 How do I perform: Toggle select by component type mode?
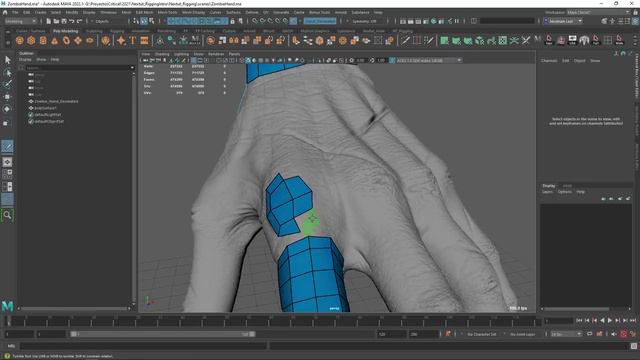pyautogui.click(x=152, y=21)
